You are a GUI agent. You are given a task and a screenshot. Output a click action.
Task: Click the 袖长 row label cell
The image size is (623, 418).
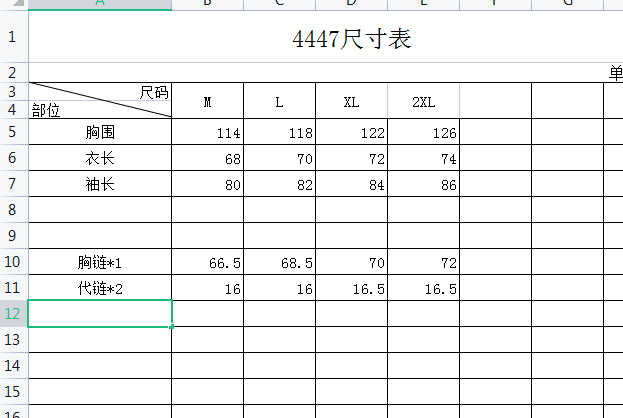coord(100,184)
